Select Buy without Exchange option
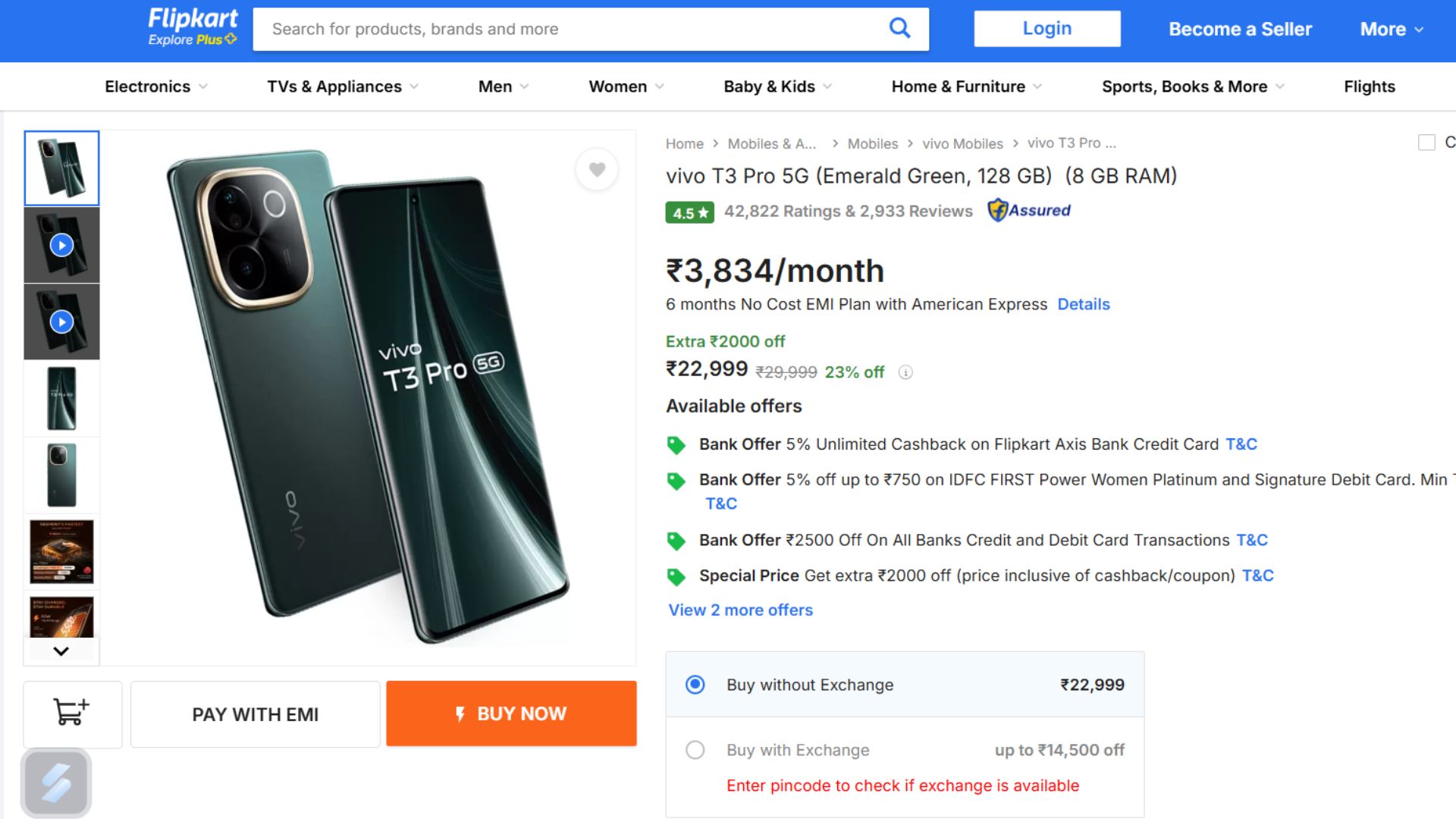 [x=695, y=685]
